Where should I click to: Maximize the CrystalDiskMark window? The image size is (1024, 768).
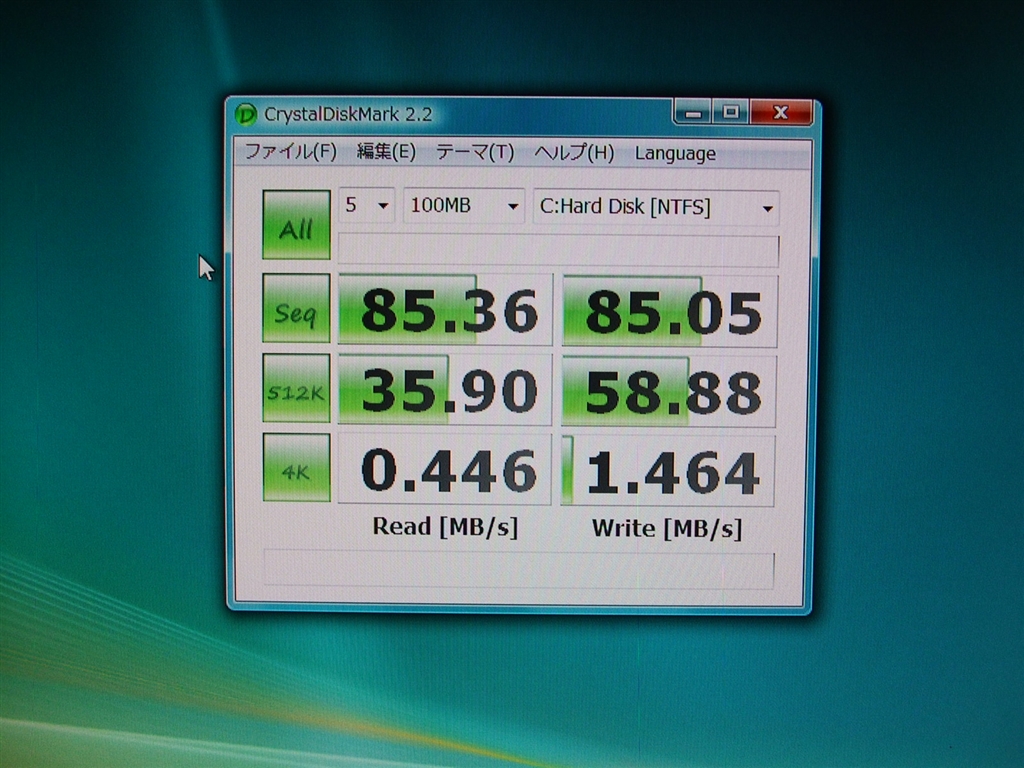click(731, 112)
